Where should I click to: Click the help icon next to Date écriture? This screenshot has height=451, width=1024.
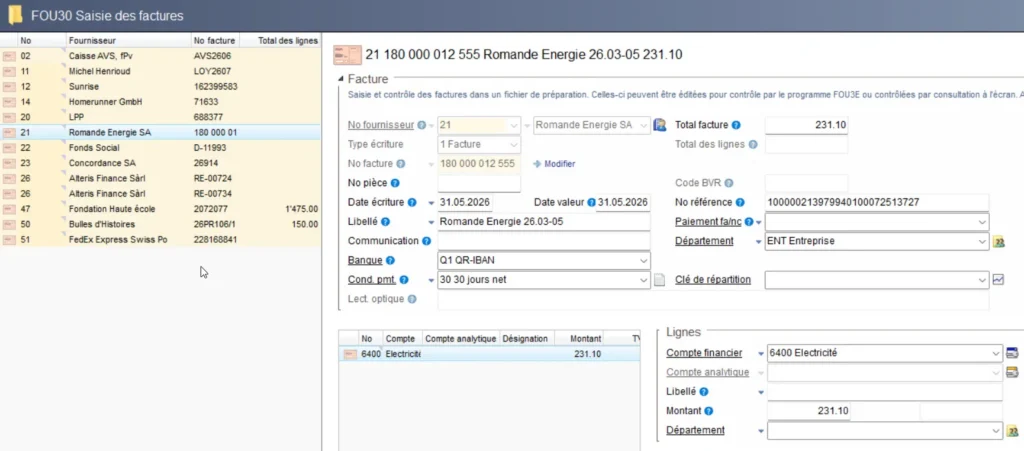pyautogui.click(x=412, y=202)
